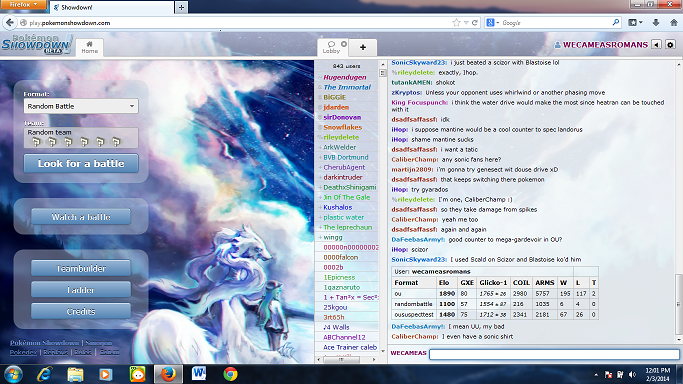Switch to the Lobby chat tab
This screenshot has width=683, height=384.
[331, 47]
